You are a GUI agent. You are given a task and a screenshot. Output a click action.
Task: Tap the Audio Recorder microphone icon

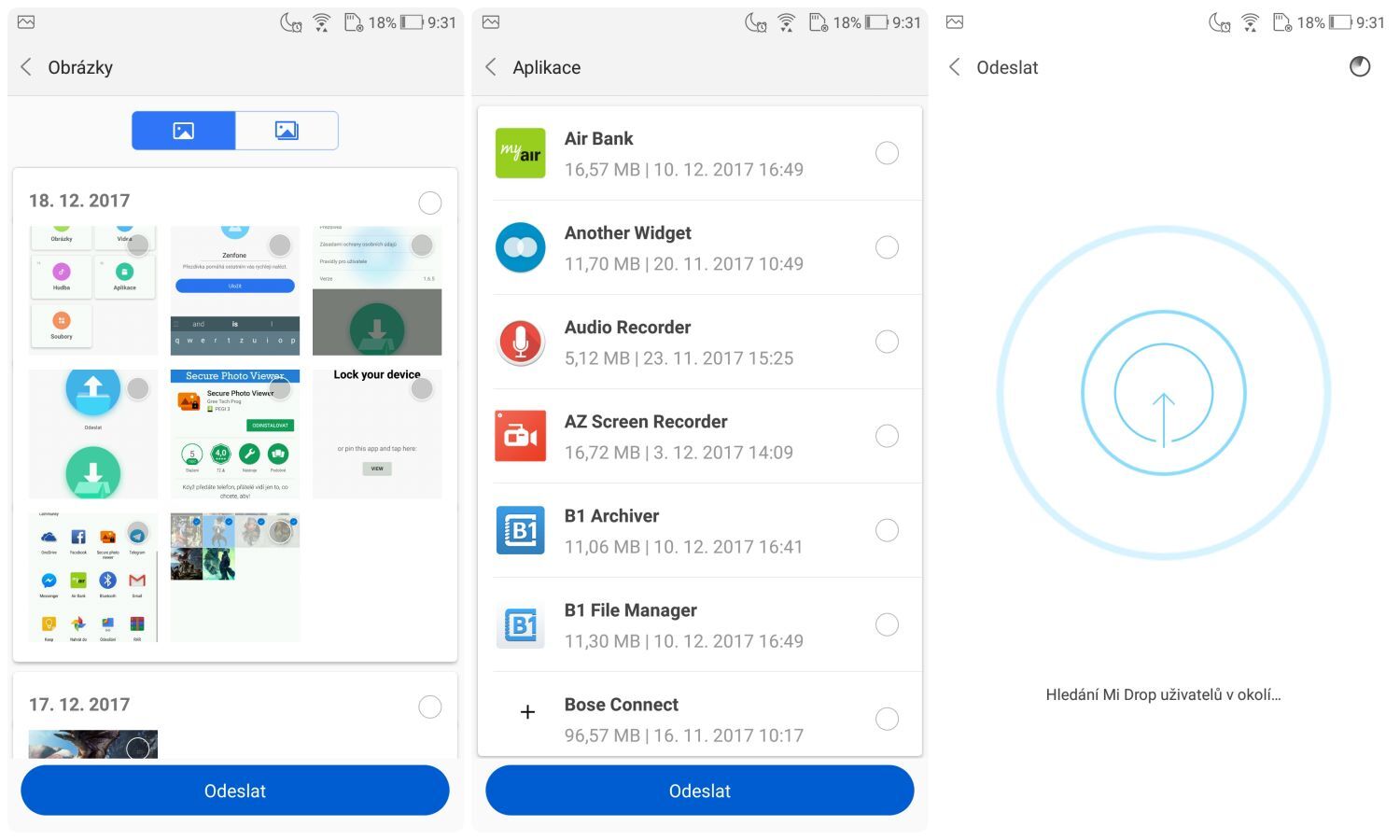(520, 342)
